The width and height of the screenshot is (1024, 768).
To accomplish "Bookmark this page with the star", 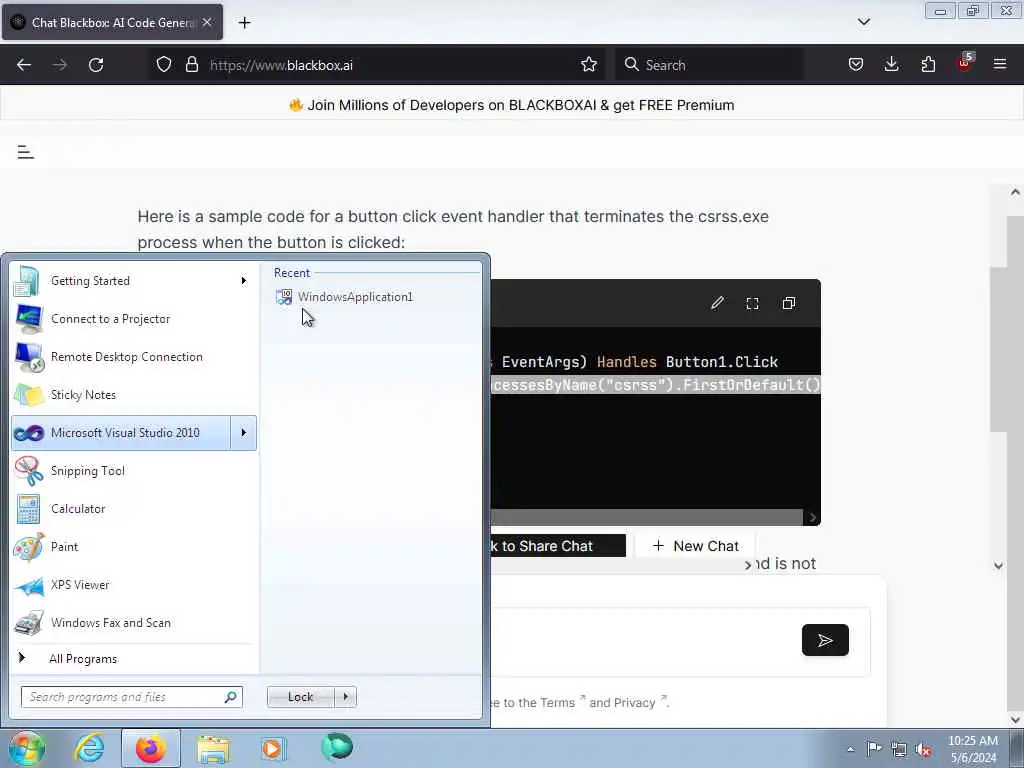I will pyautogui.click(x=589, y=65).
